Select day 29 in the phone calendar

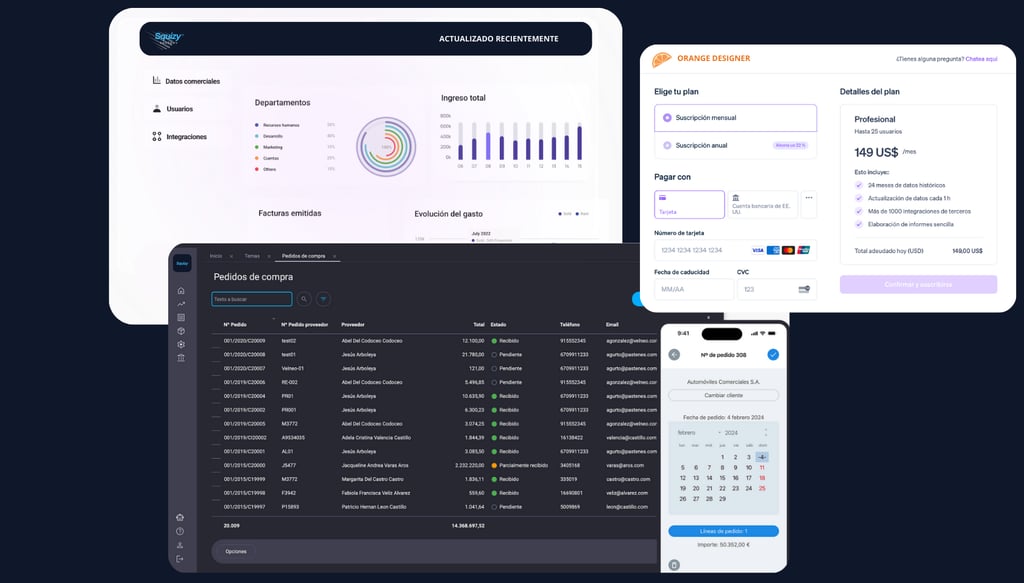722,499
